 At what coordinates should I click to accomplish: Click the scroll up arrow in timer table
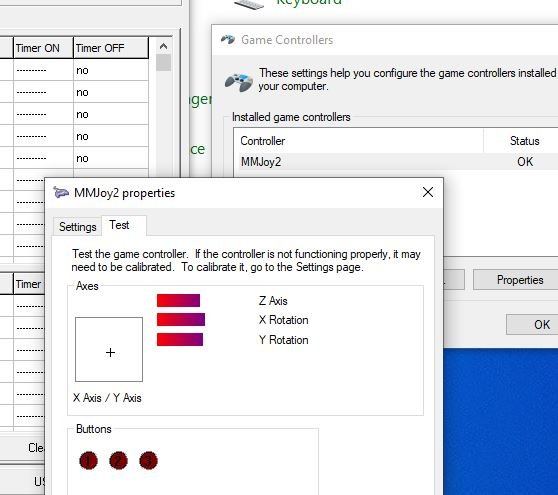pos(163,46)
